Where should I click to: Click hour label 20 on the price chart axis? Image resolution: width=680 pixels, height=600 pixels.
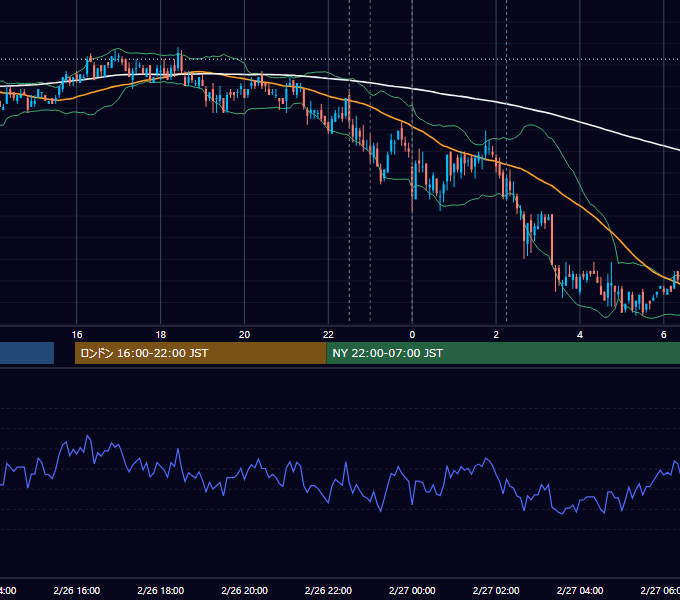click(x=245, y=334)
